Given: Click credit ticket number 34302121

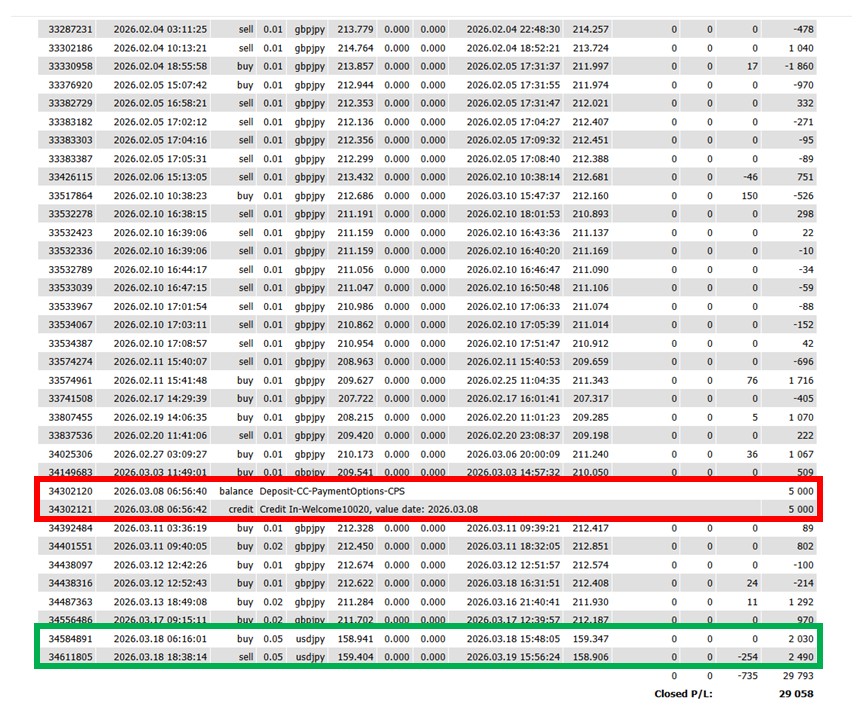Looking at the screenshot, I should pos(71,510).
